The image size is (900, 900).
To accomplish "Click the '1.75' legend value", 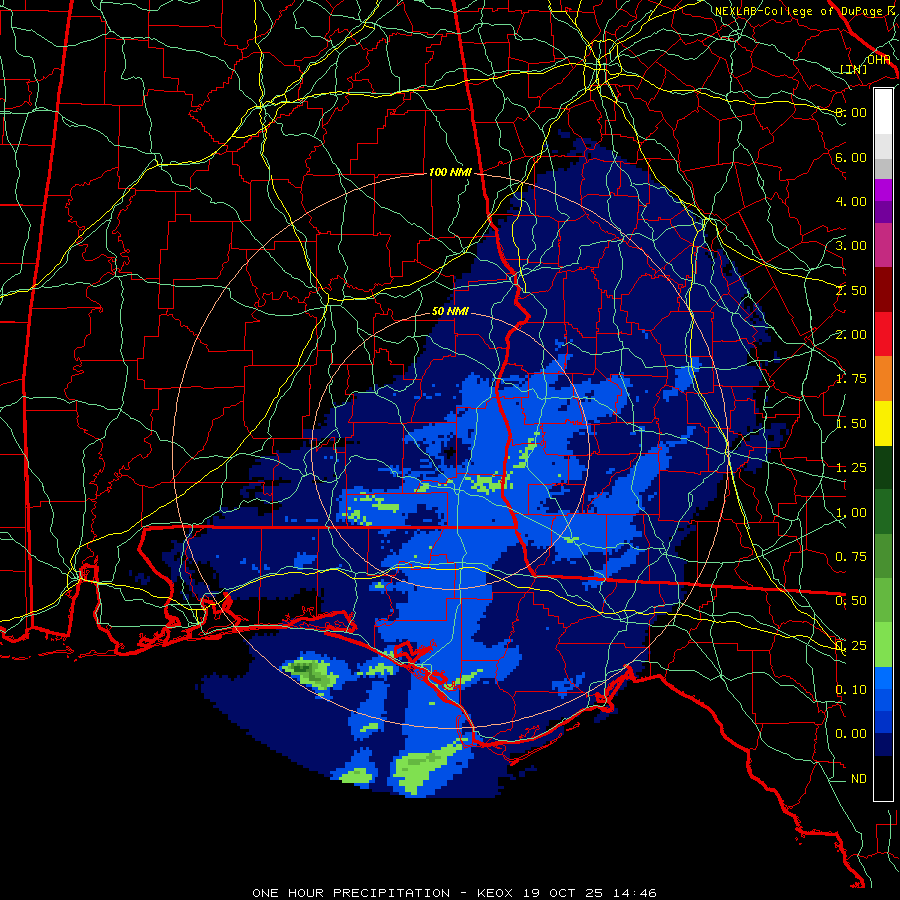I will (x=851, y=379).
